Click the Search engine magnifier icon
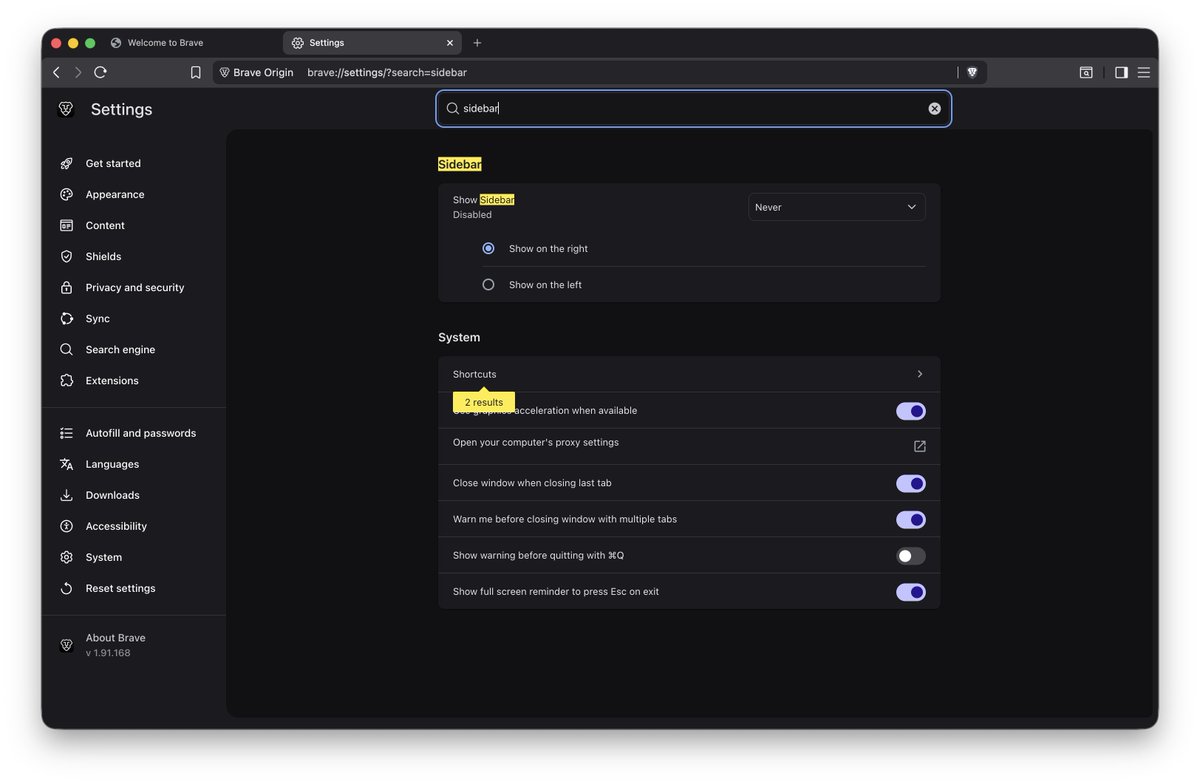The height and width of the screenshot is (784, 1200). 66,349
